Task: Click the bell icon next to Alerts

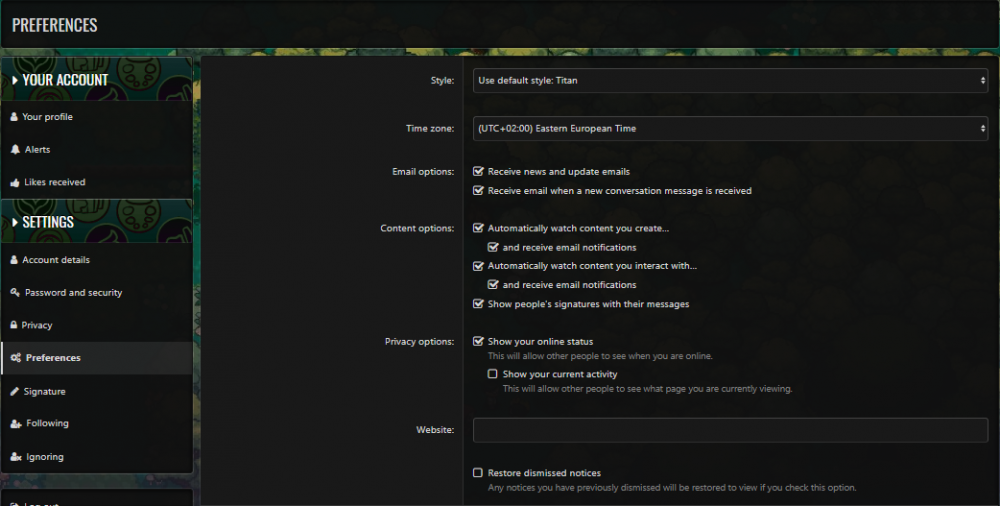Action: 14,150
